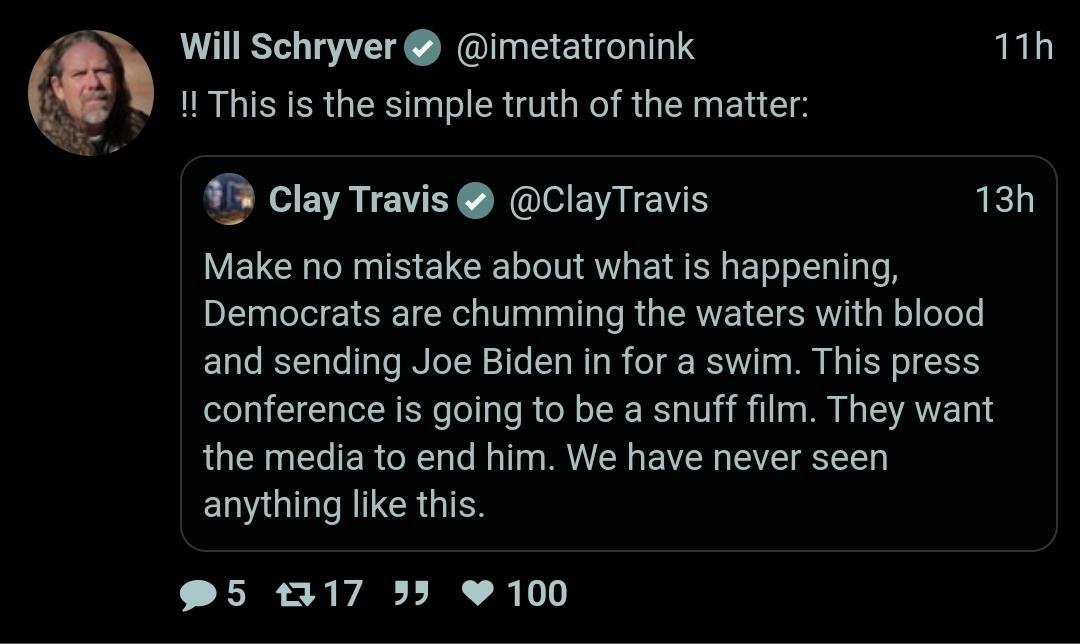Click the reply speech bubble icon
This screenshot has width=1080, height=644.
pyautogui.click(x=199, y=594)
